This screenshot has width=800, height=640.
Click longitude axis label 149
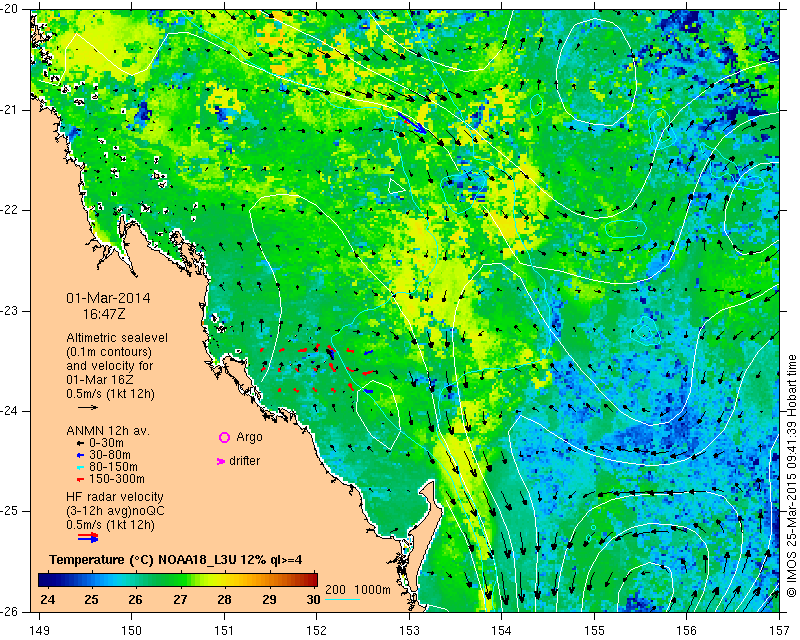(x=40, y=631)
